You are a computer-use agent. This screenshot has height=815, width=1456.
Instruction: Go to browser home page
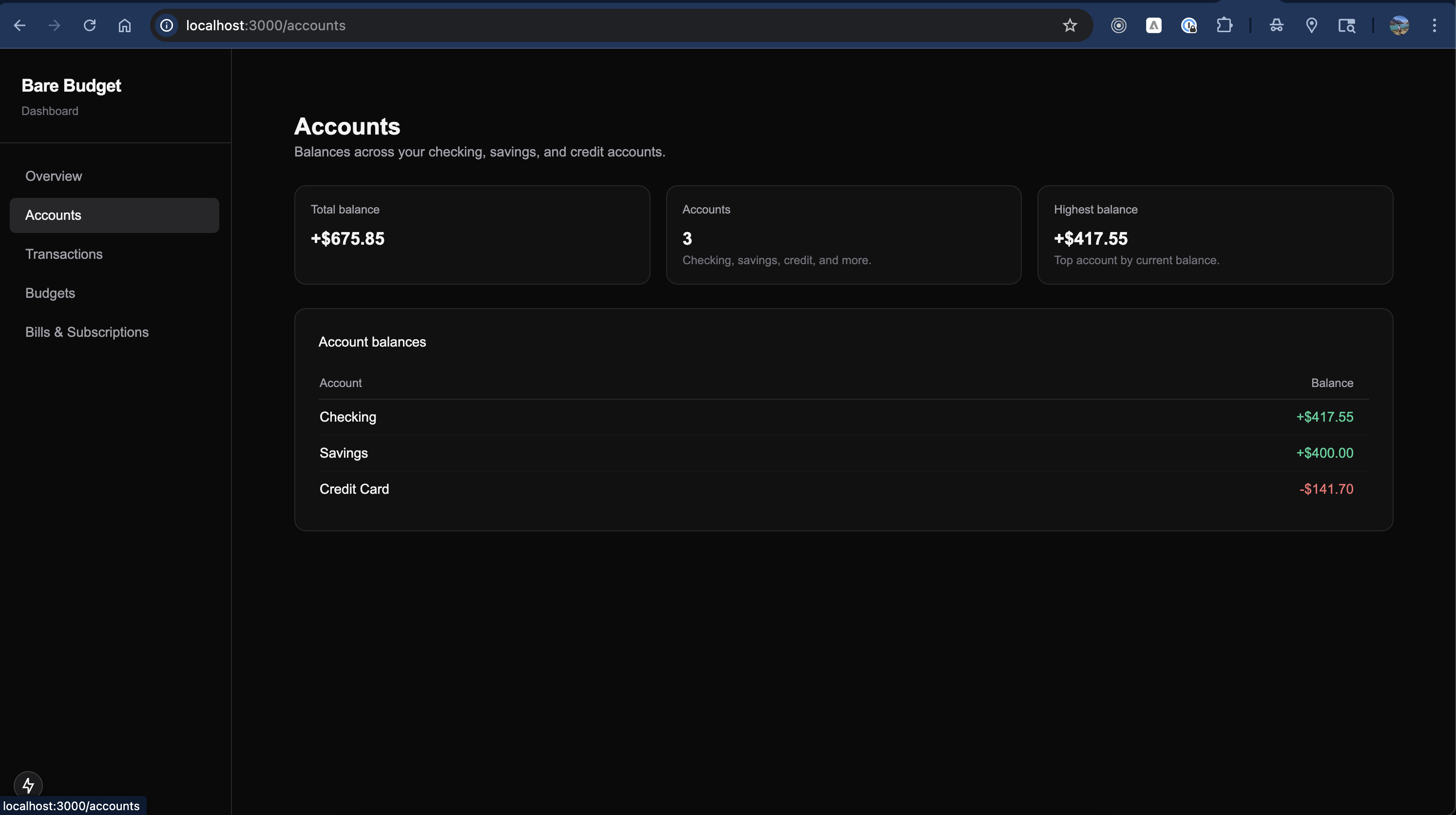[x=124, y=25]
